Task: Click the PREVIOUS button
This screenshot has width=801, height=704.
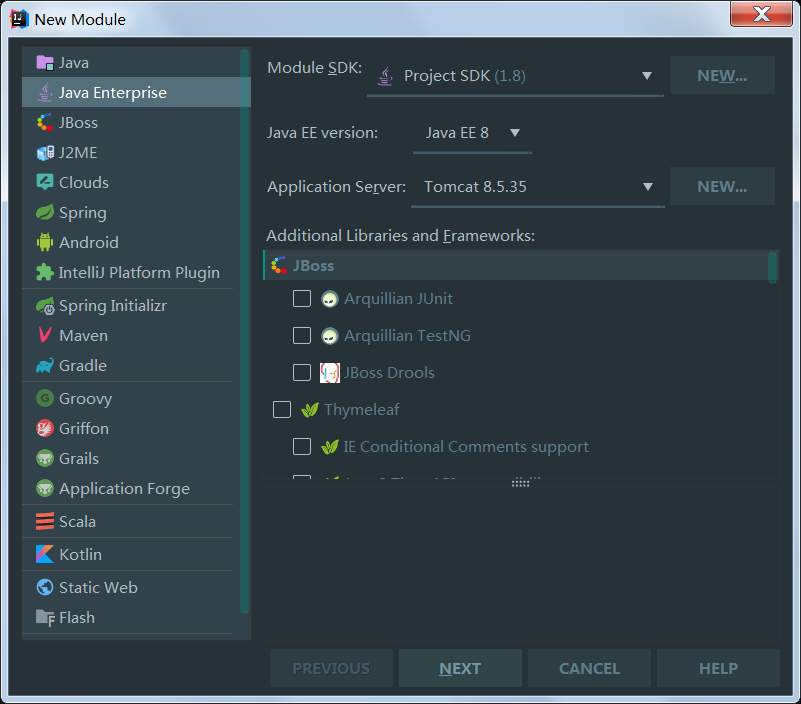Action: pyautogui.click(x=331, y=668)
